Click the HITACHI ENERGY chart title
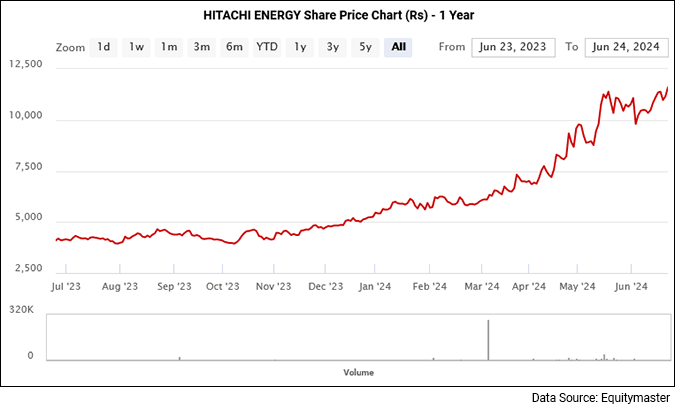Viewport: 675px width, 410px height. click(x=338, y=16)
